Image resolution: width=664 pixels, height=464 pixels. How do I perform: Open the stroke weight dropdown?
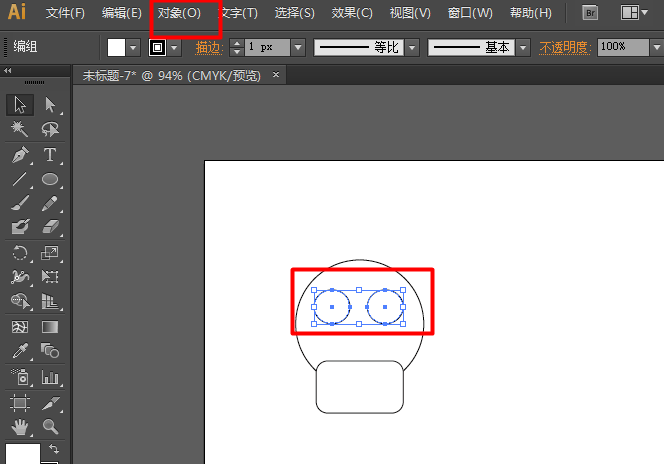coord(298,47)
